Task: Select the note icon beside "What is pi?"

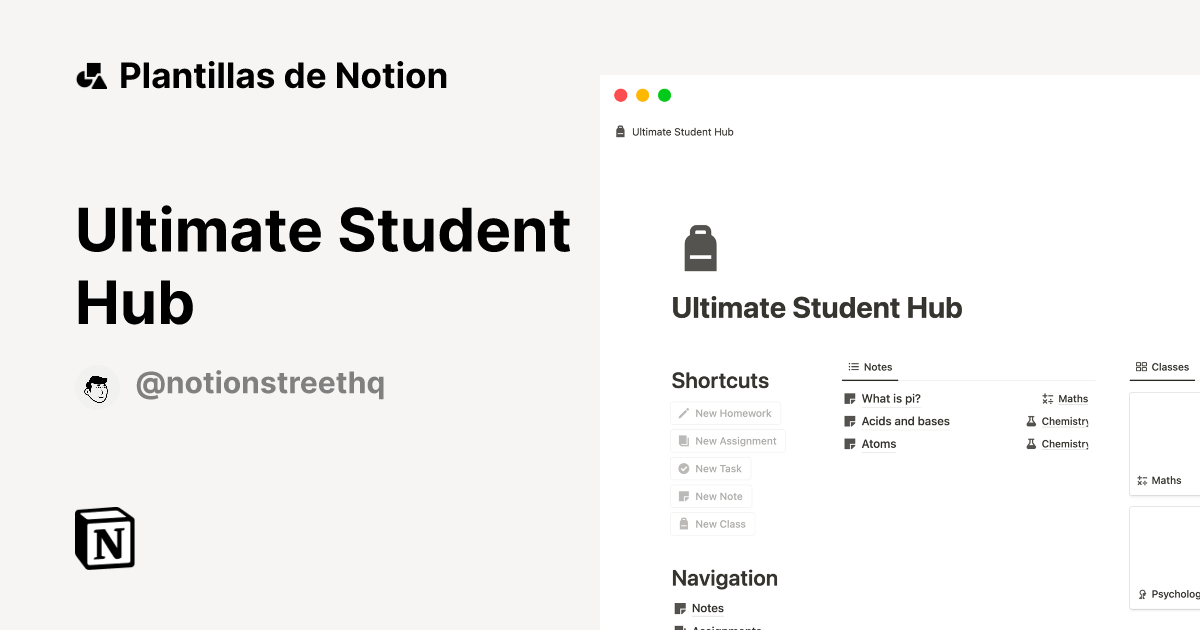Action: (x=849, y=398)
